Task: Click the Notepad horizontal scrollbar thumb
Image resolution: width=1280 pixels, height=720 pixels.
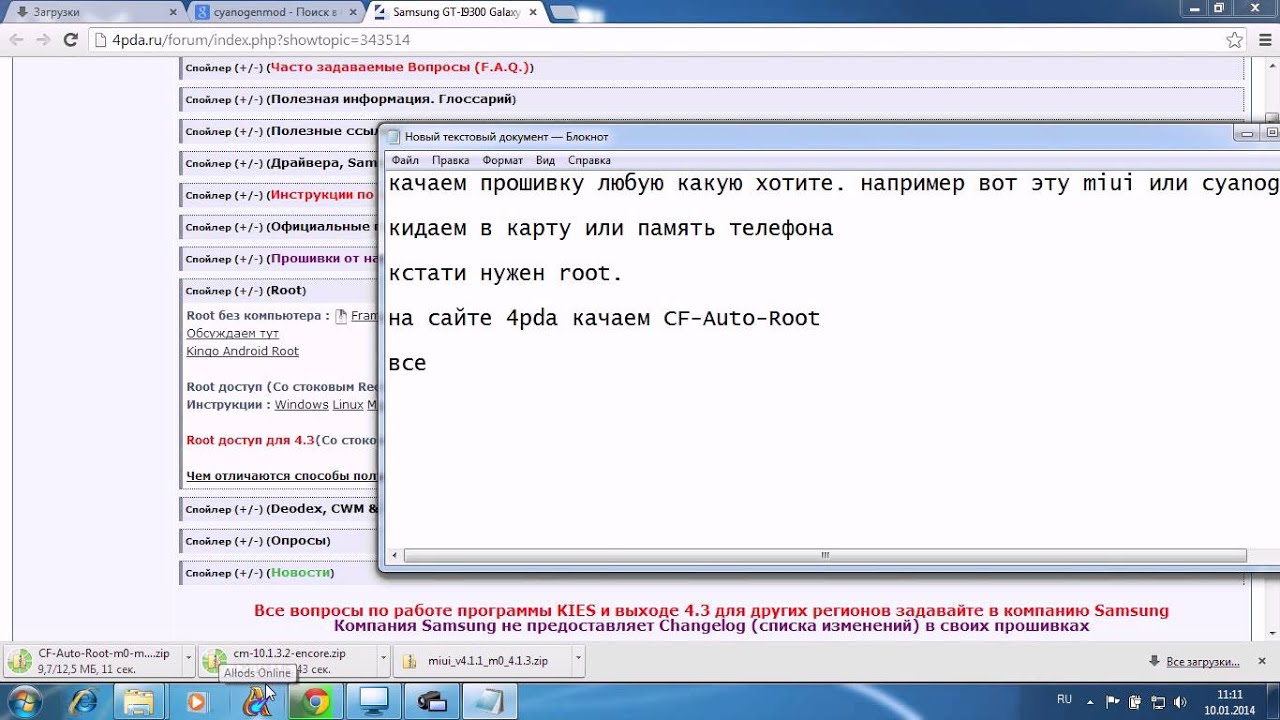Action: (825, 555)
